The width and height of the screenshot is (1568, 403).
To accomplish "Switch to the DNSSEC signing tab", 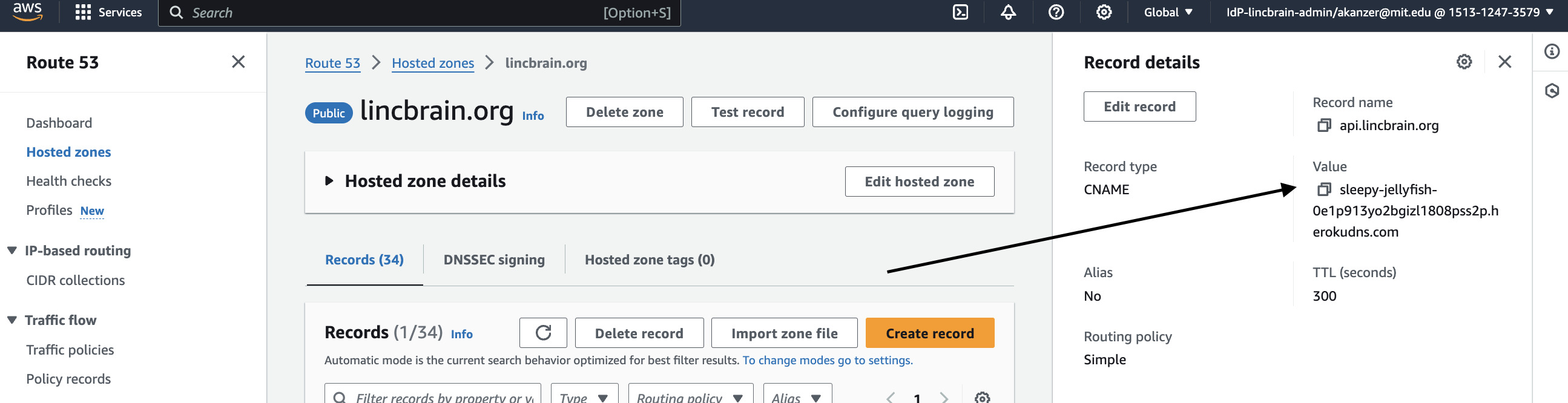I will [x=493, y=260].
